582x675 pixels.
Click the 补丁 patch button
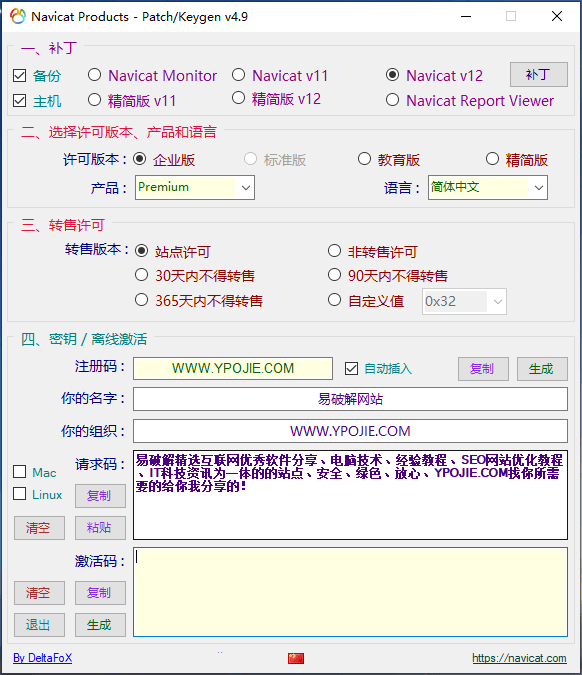coord(539,74)
